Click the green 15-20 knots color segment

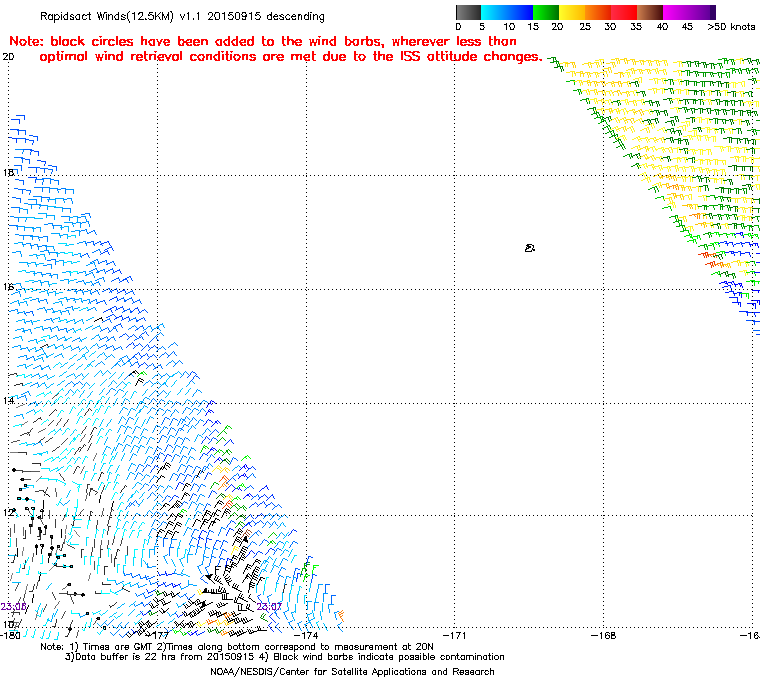[546, 13]
